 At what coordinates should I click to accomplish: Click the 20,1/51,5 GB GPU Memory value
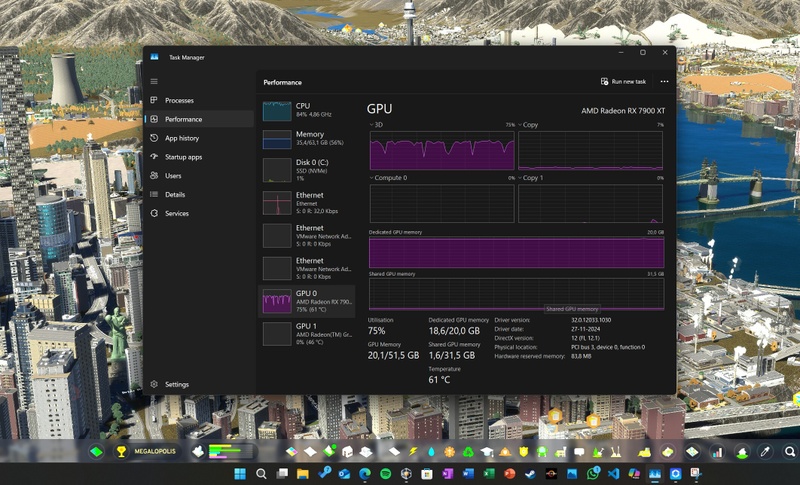pyautogui.click(x=393, y=355)
